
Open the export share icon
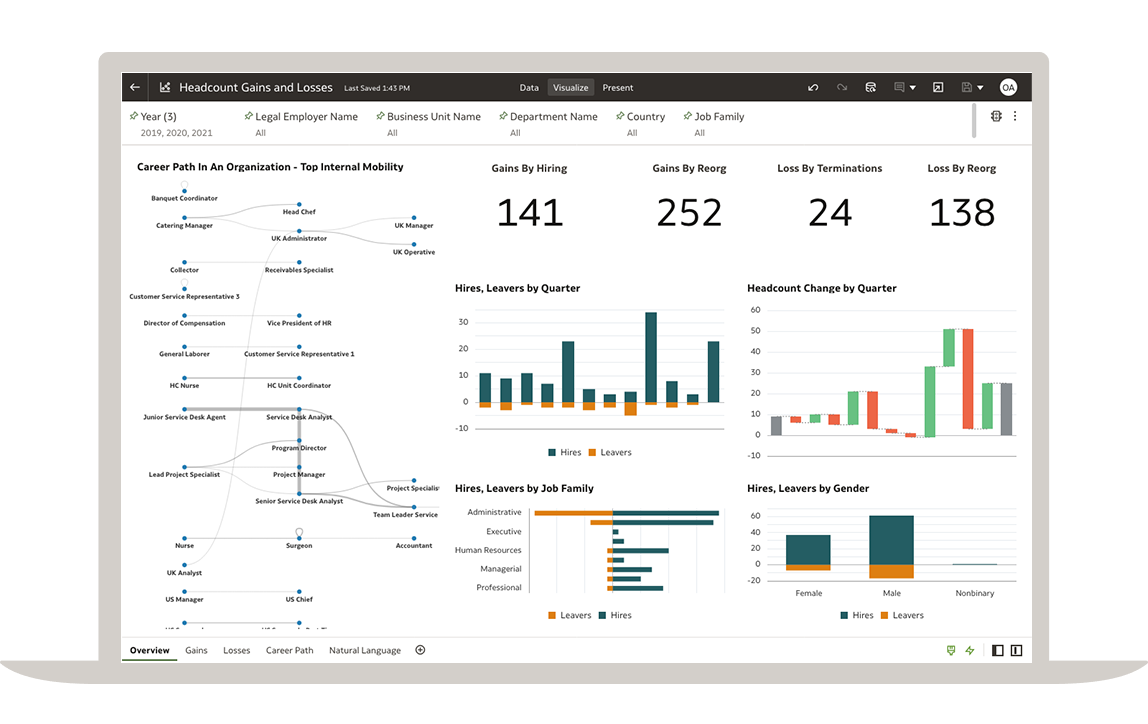coord(938,88)
